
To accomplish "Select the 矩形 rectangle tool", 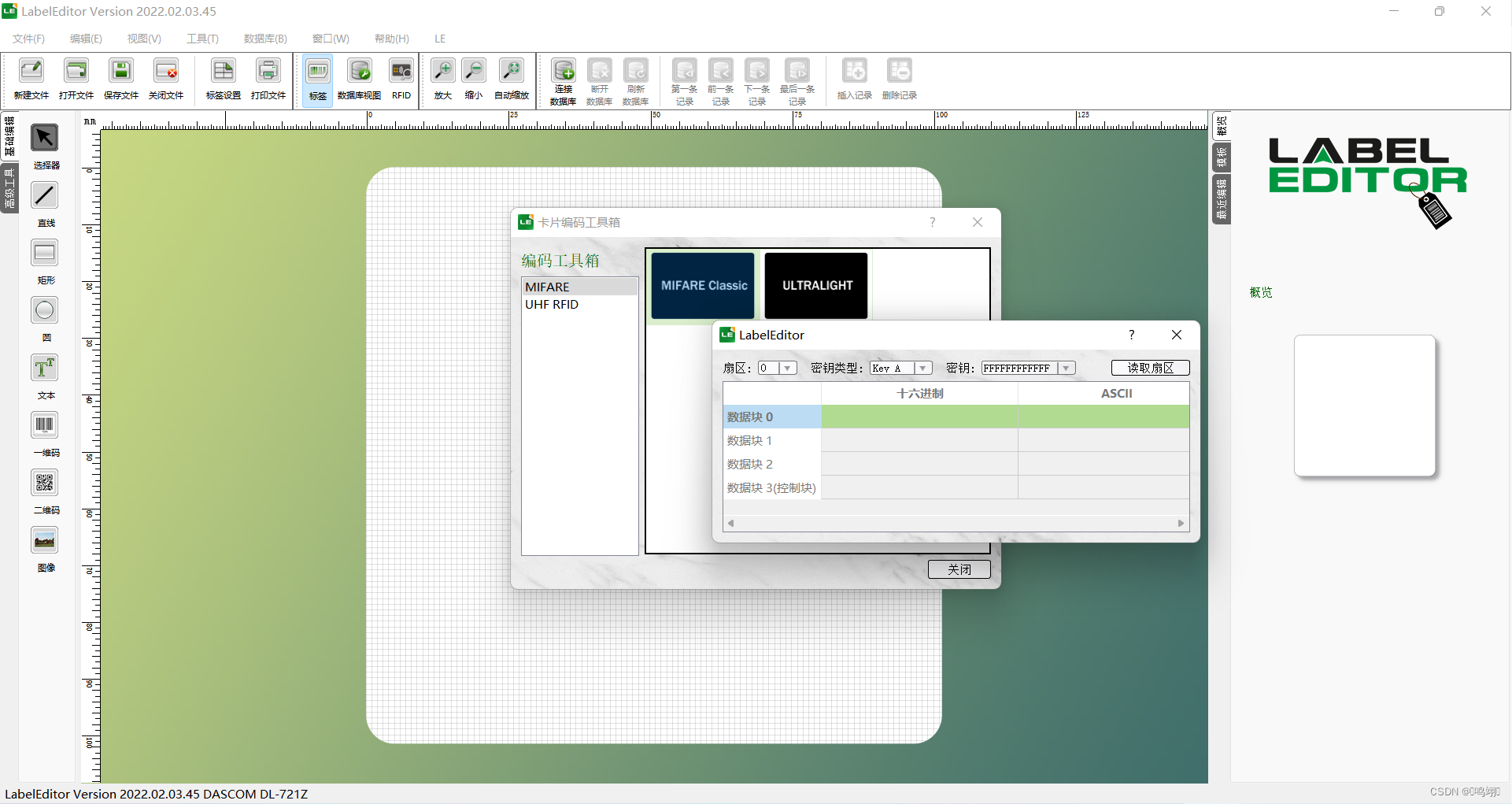I will 44,253.
